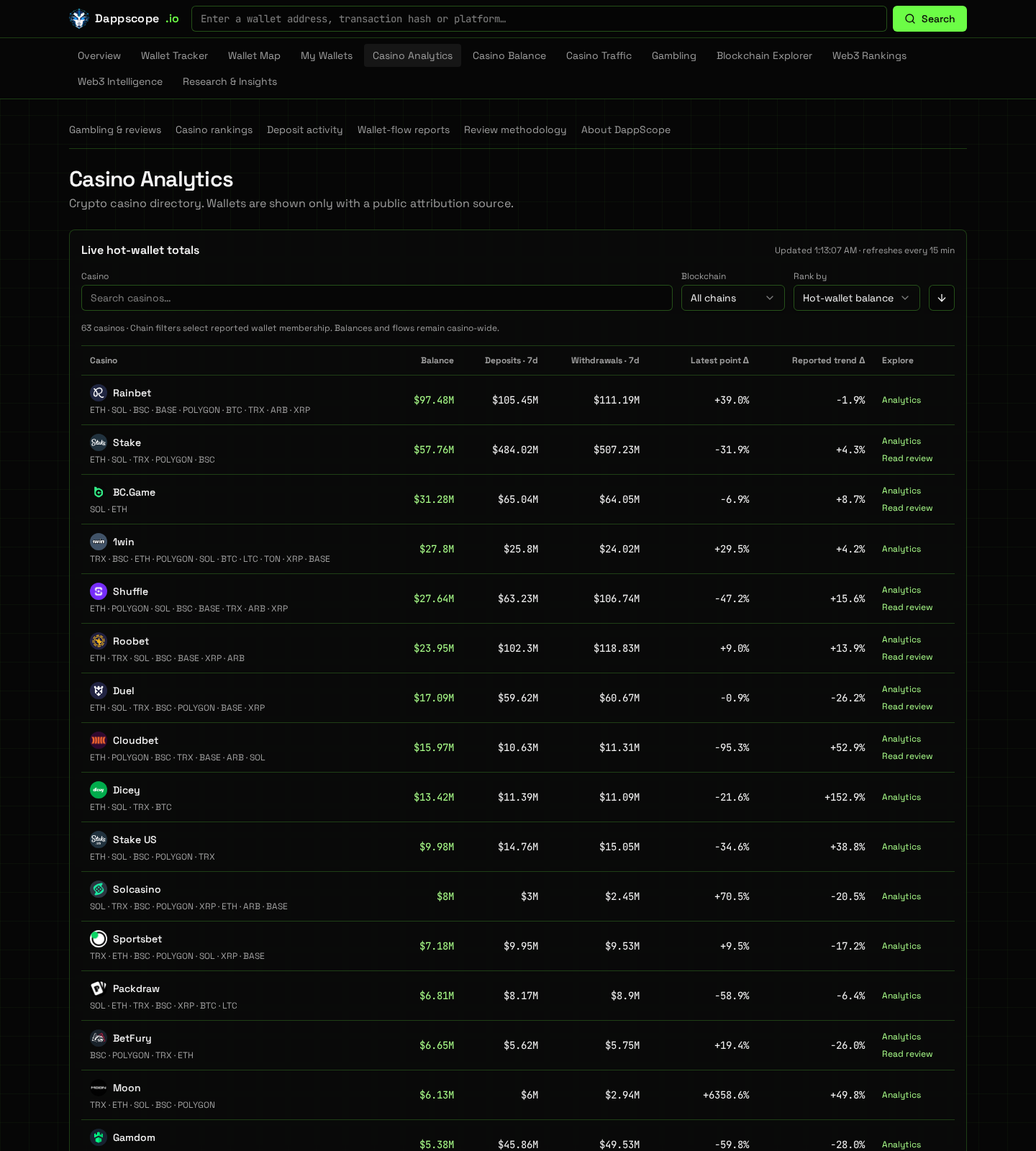
Task: Click the Reported trend Δ header
Action: [828, 360]
